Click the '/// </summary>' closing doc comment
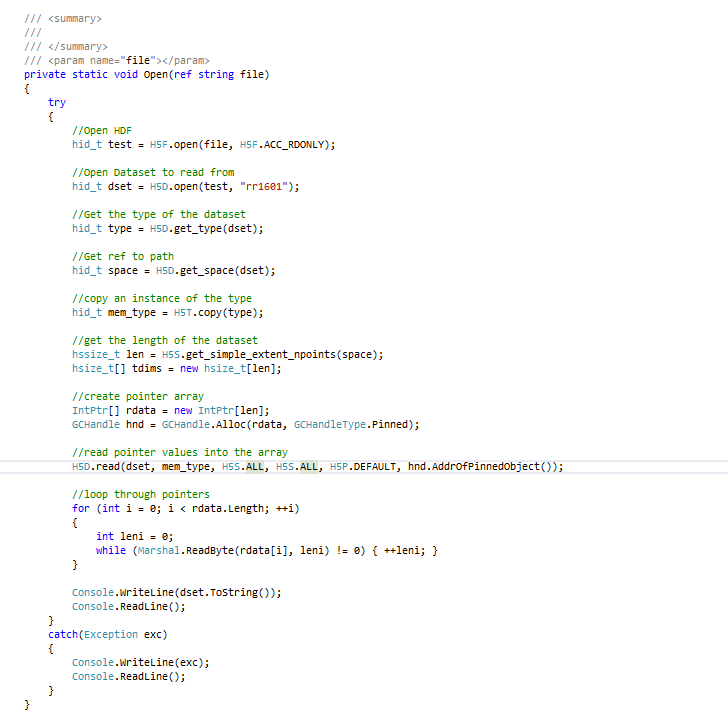Image resolution: width=728 pixels, height=712 pixels. tap(66, 47)
